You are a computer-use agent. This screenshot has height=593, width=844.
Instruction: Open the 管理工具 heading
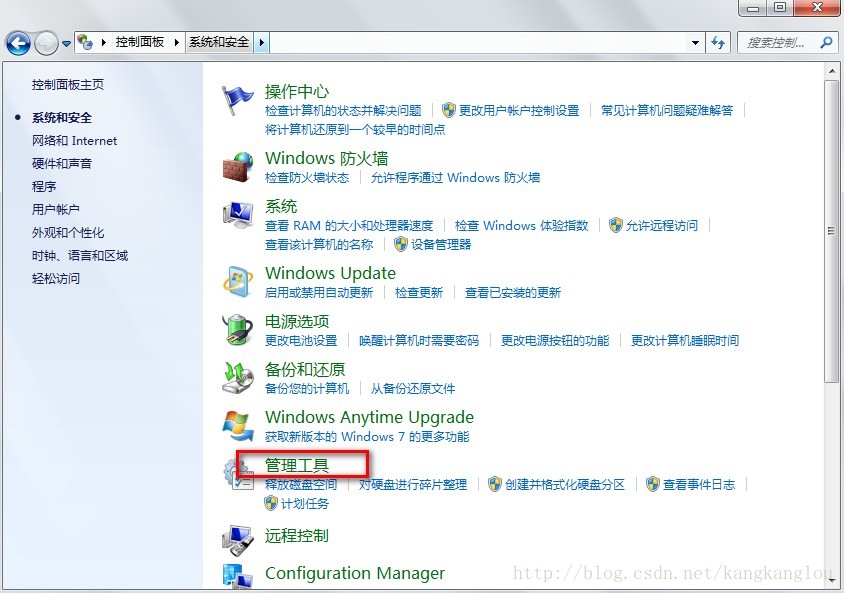pyautogui.click(x=297, y=465)
